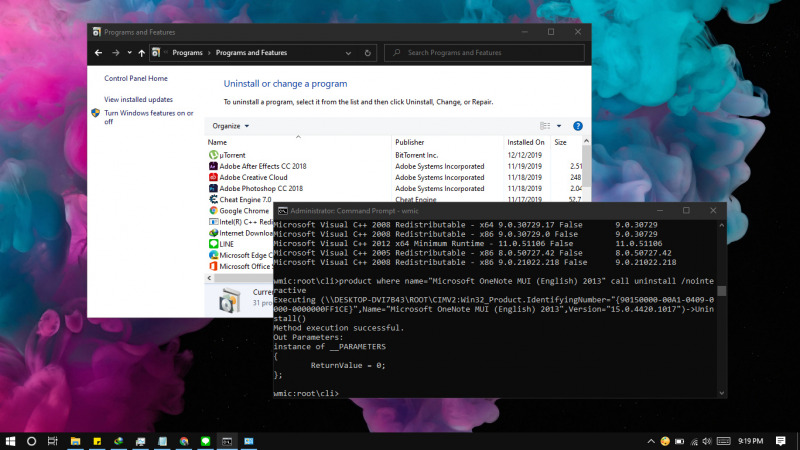Click the 12/12/2019 installed date
The height and width of the screenshot is (450, 800).
coord(524,155)
